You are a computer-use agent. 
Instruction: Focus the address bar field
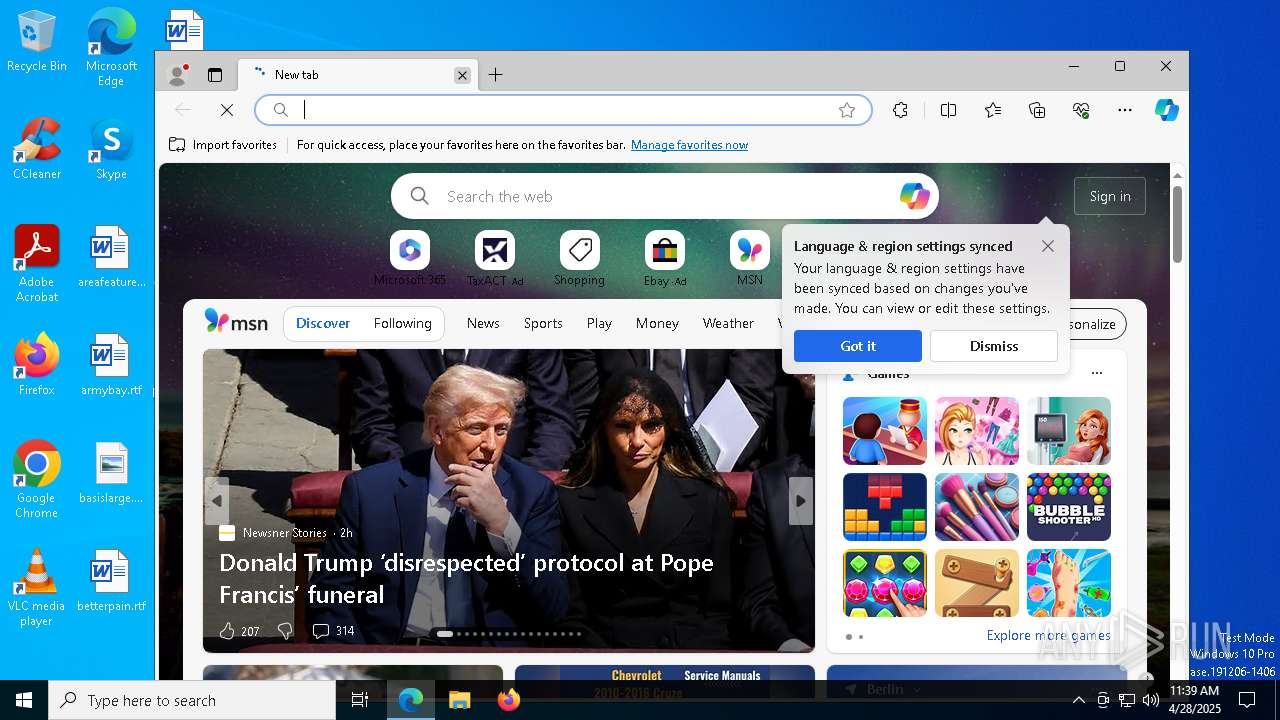tap(565, 110)
